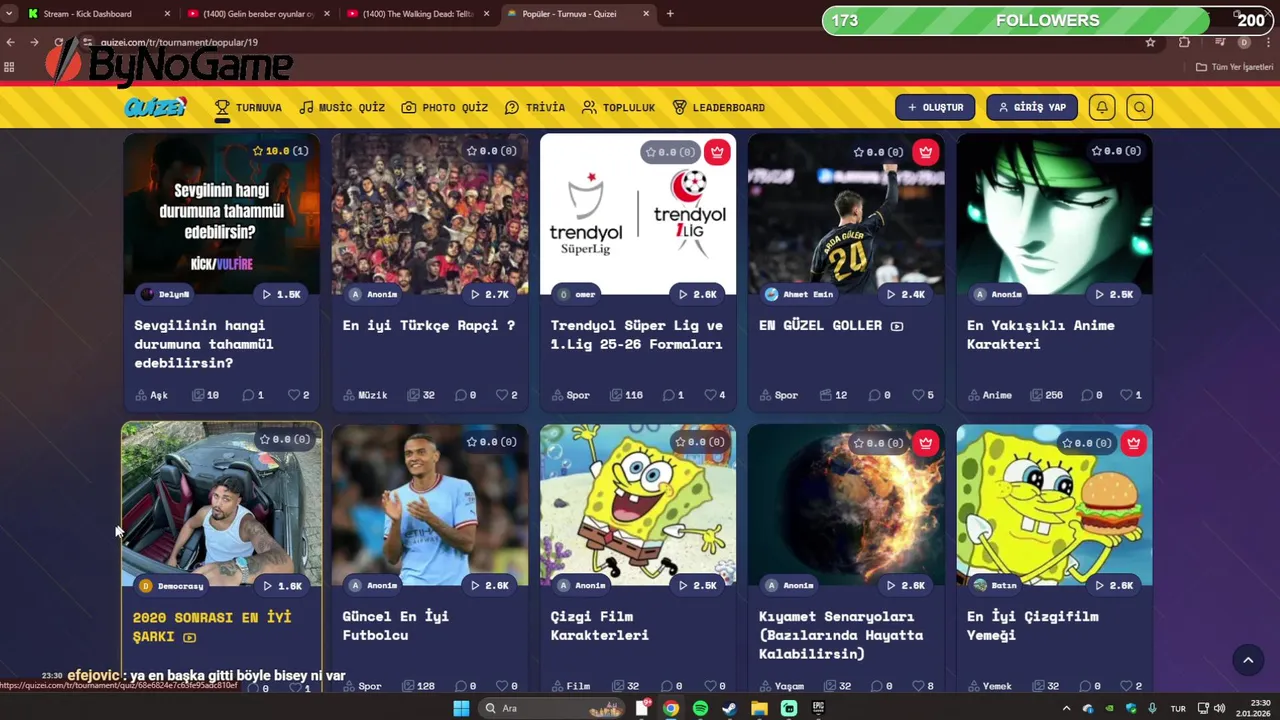This screenshot has width=1280, height=720.
Task: Click author DelynN on Sevgilinin card
Action: coord(165,294)
